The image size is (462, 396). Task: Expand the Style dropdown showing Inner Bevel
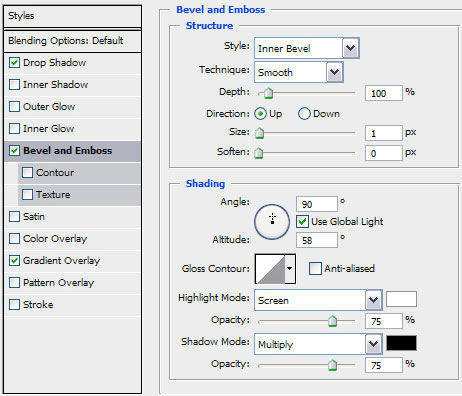[350, 48]
